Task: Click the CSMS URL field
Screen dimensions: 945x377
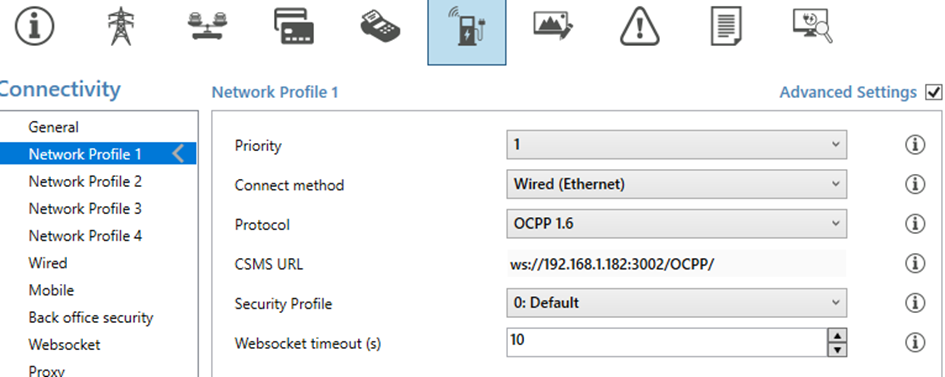Action: coord(676,263)
